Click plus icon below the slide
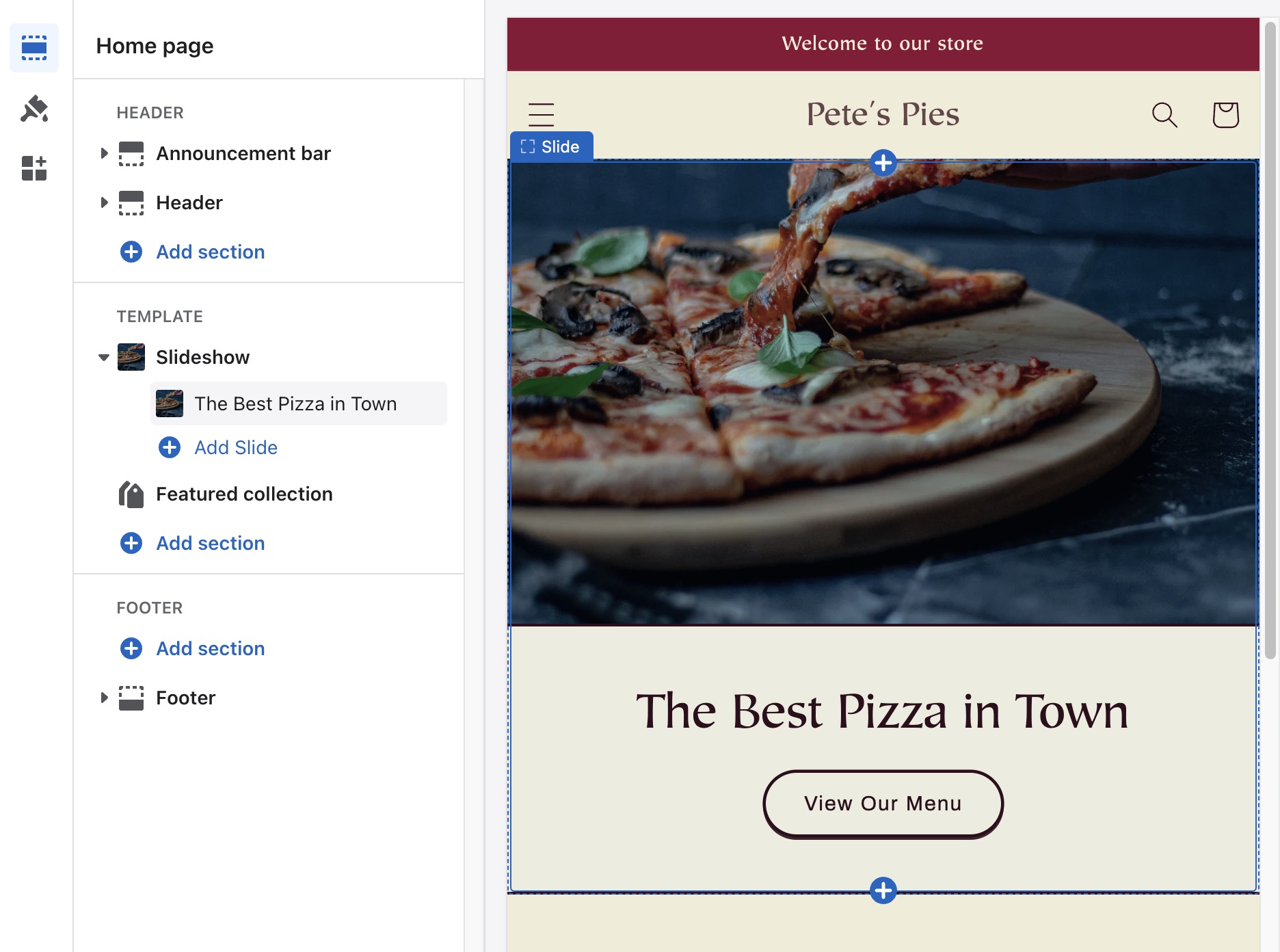The width and height of the screenshot is (1280, 952). [x=883, y=890]
